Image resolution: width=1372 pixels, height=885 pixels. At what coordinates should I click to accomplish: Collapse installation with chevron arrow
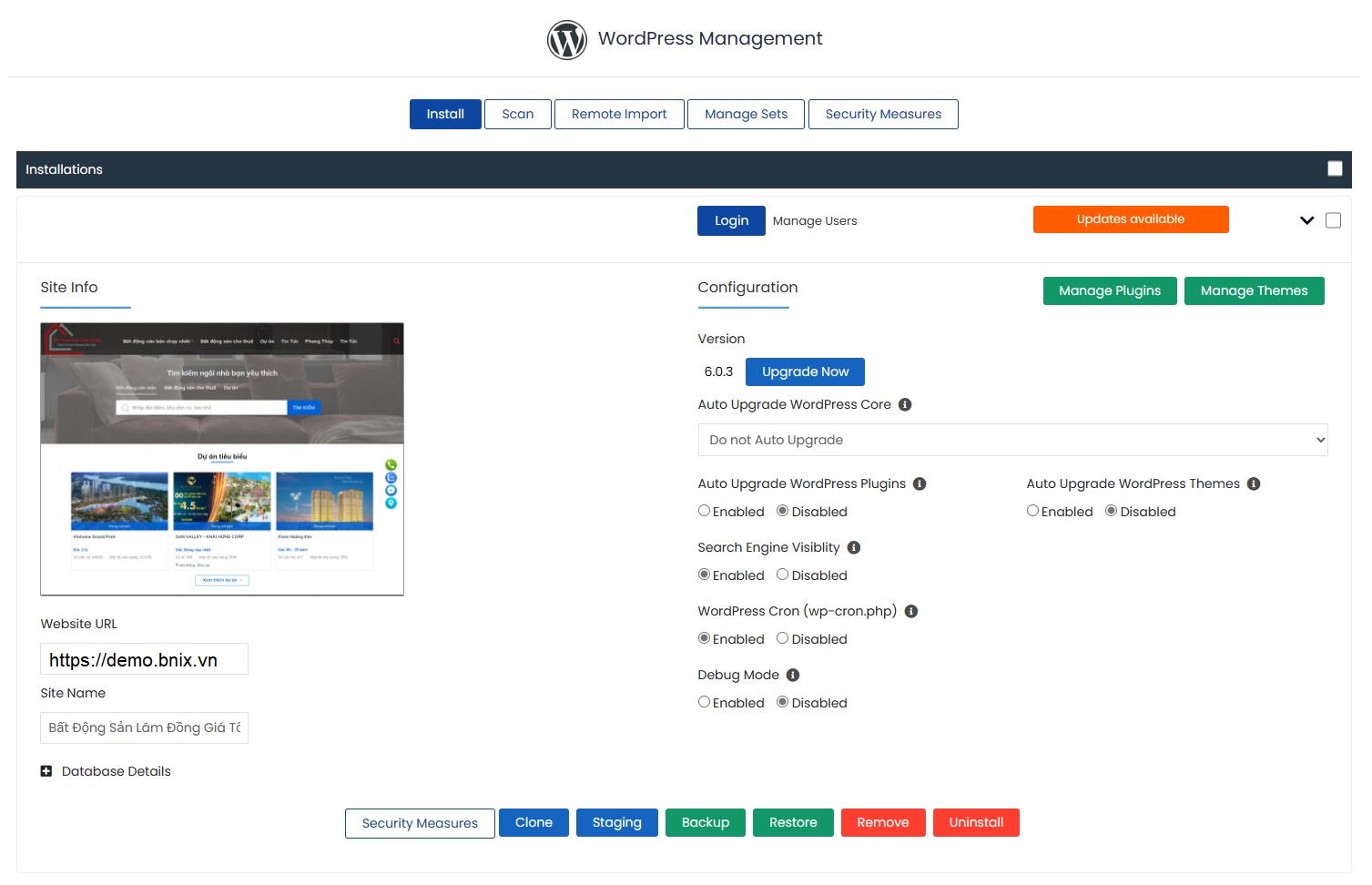1307,220
